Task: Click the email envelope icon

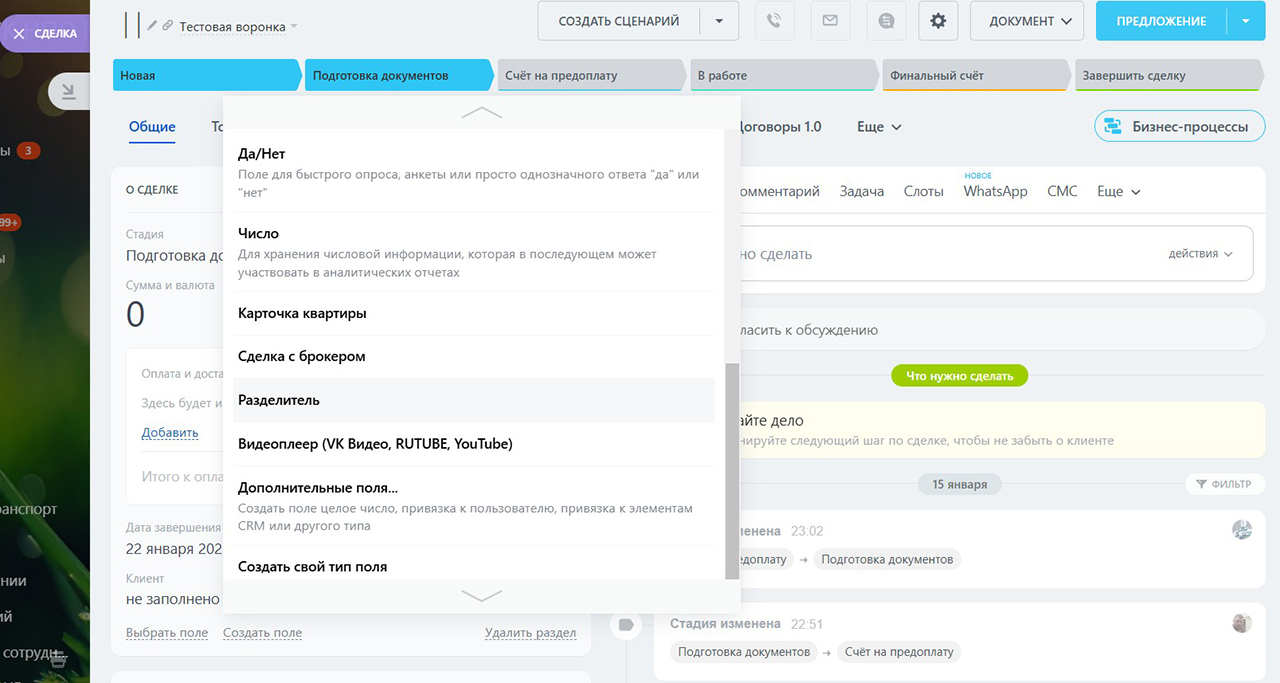Action: 829,21
